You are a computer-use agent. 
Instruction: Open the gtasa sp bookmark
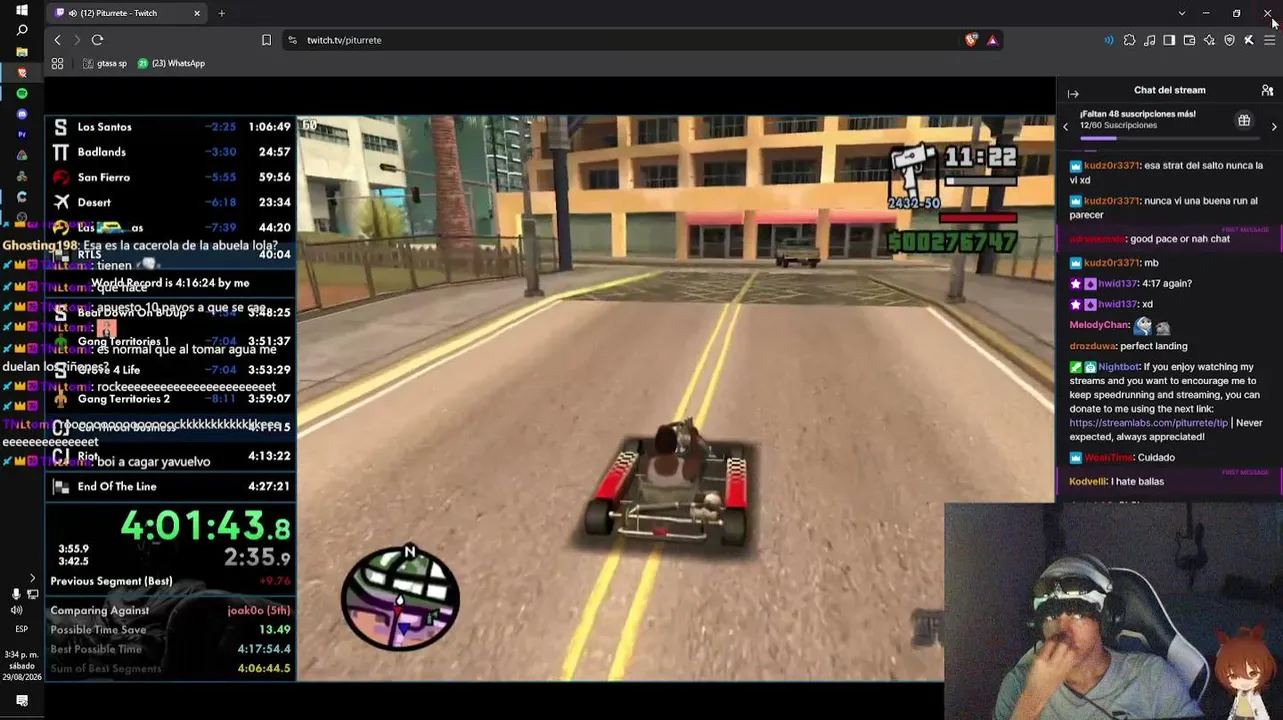pos(105,63)
